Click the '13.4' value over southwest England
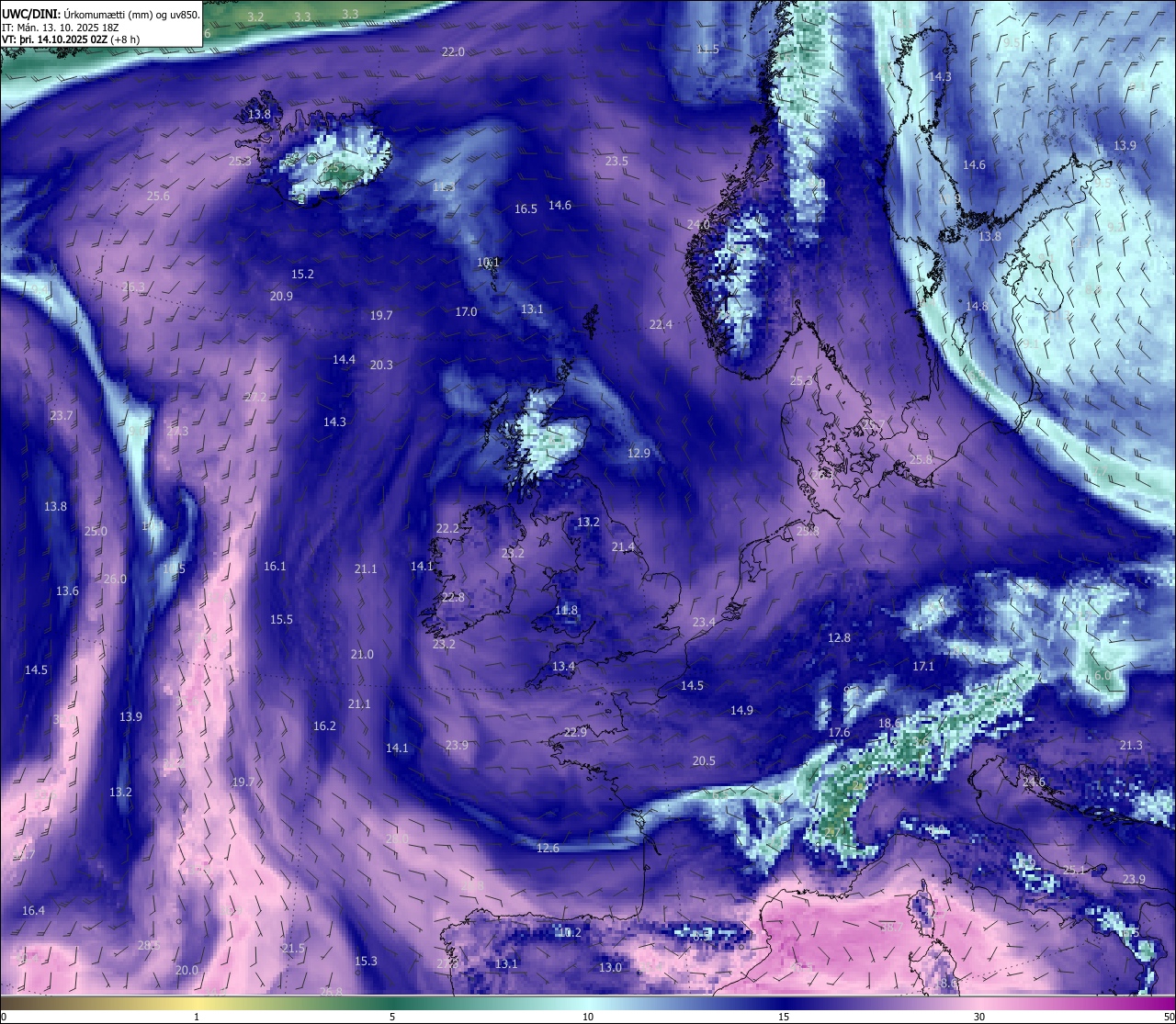1176x1024 pixels. [563, 666]
